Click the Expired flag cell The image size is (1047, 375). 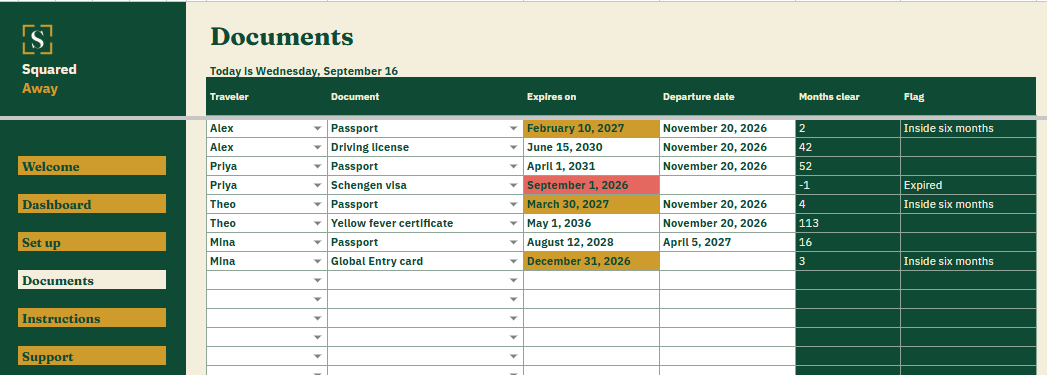(968, 185)
